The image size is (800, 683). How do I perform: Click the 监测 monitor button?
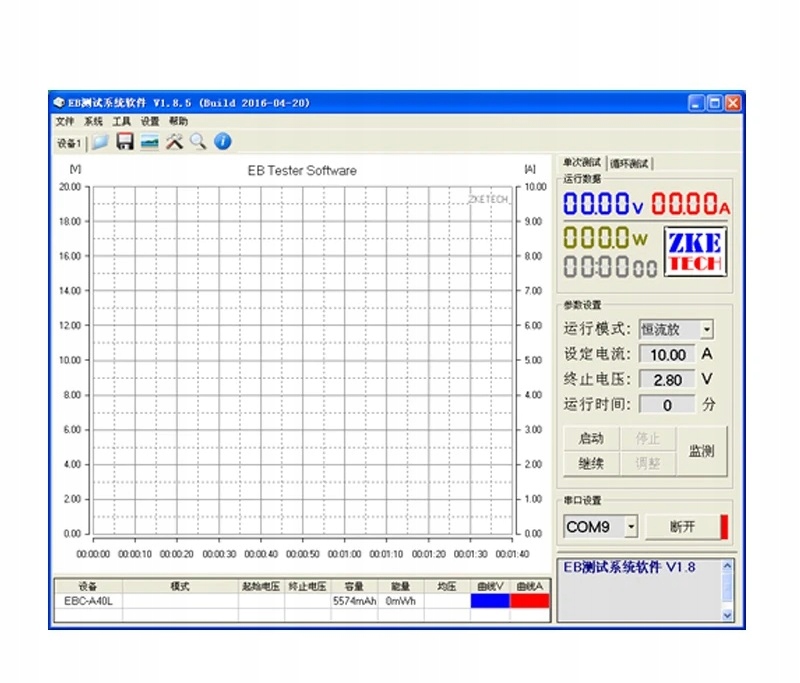(702, 451)
